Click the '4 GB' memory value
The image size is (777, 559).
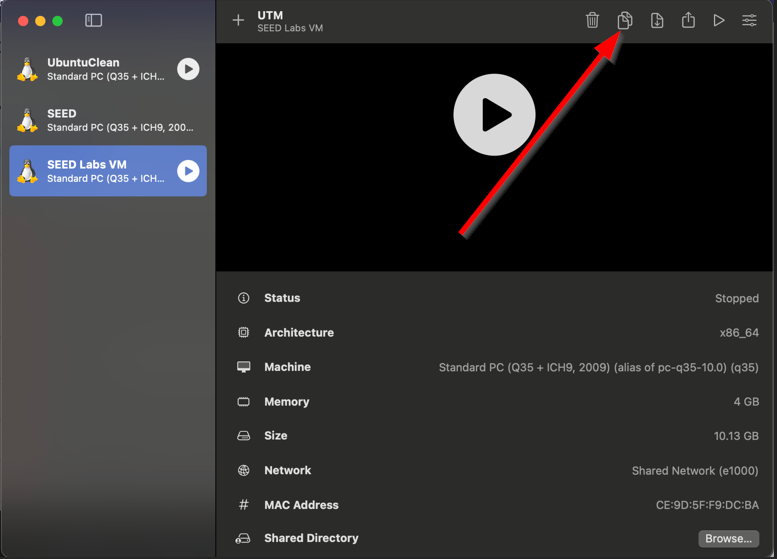746,402
